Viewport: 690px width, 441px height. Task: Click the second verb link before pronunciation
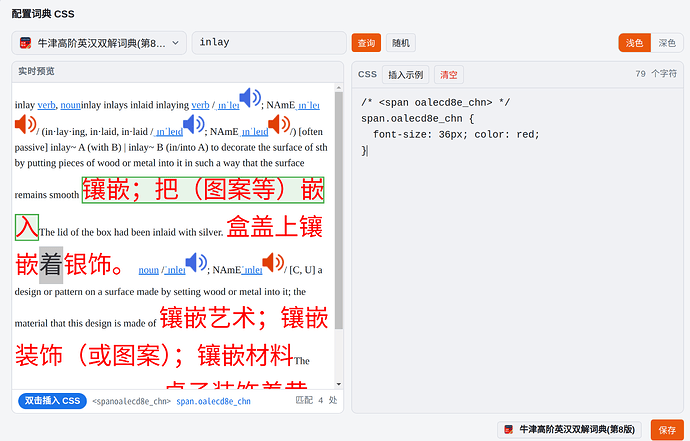200,105
